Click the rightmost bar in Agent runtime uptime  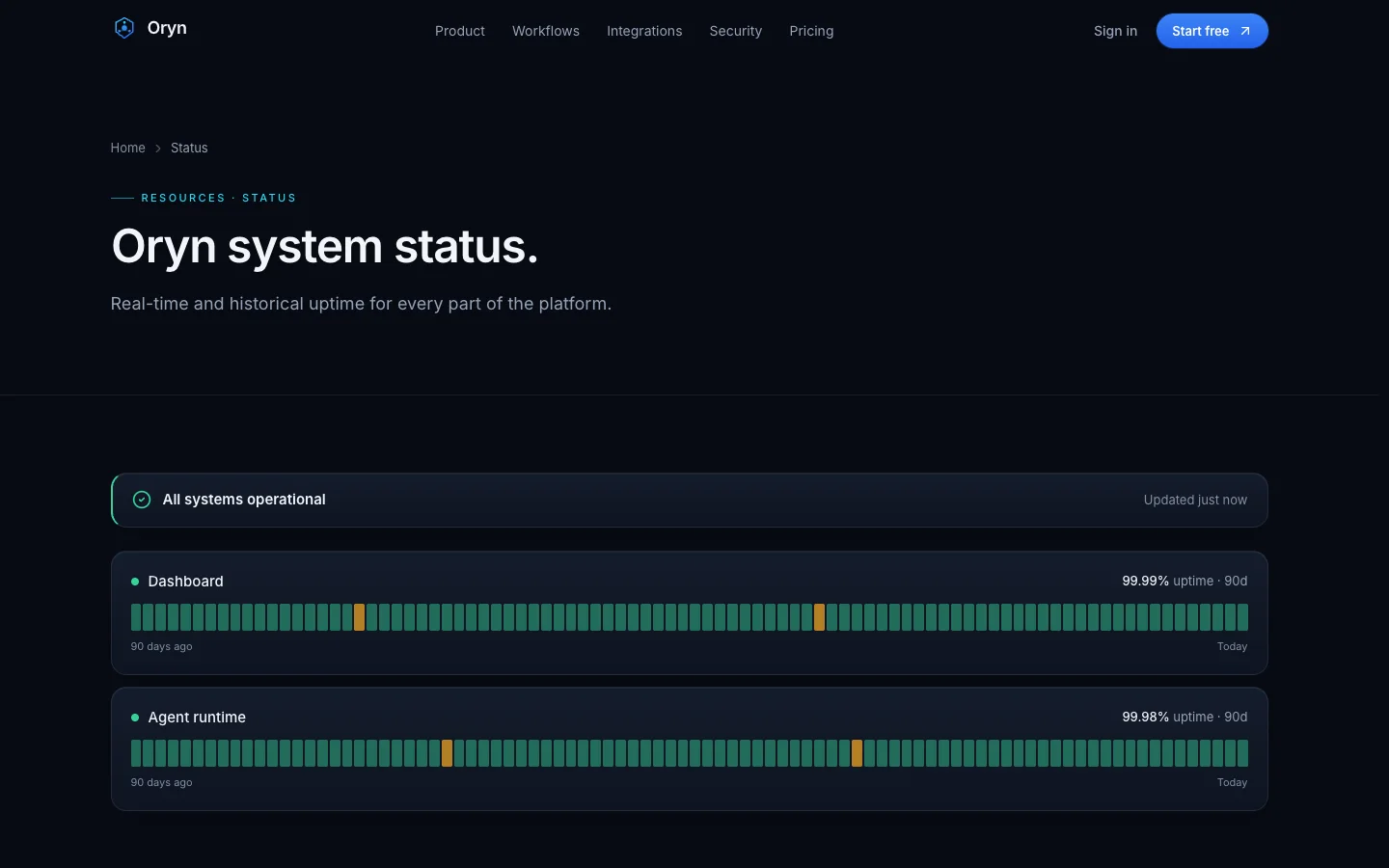click(1243, 753)
